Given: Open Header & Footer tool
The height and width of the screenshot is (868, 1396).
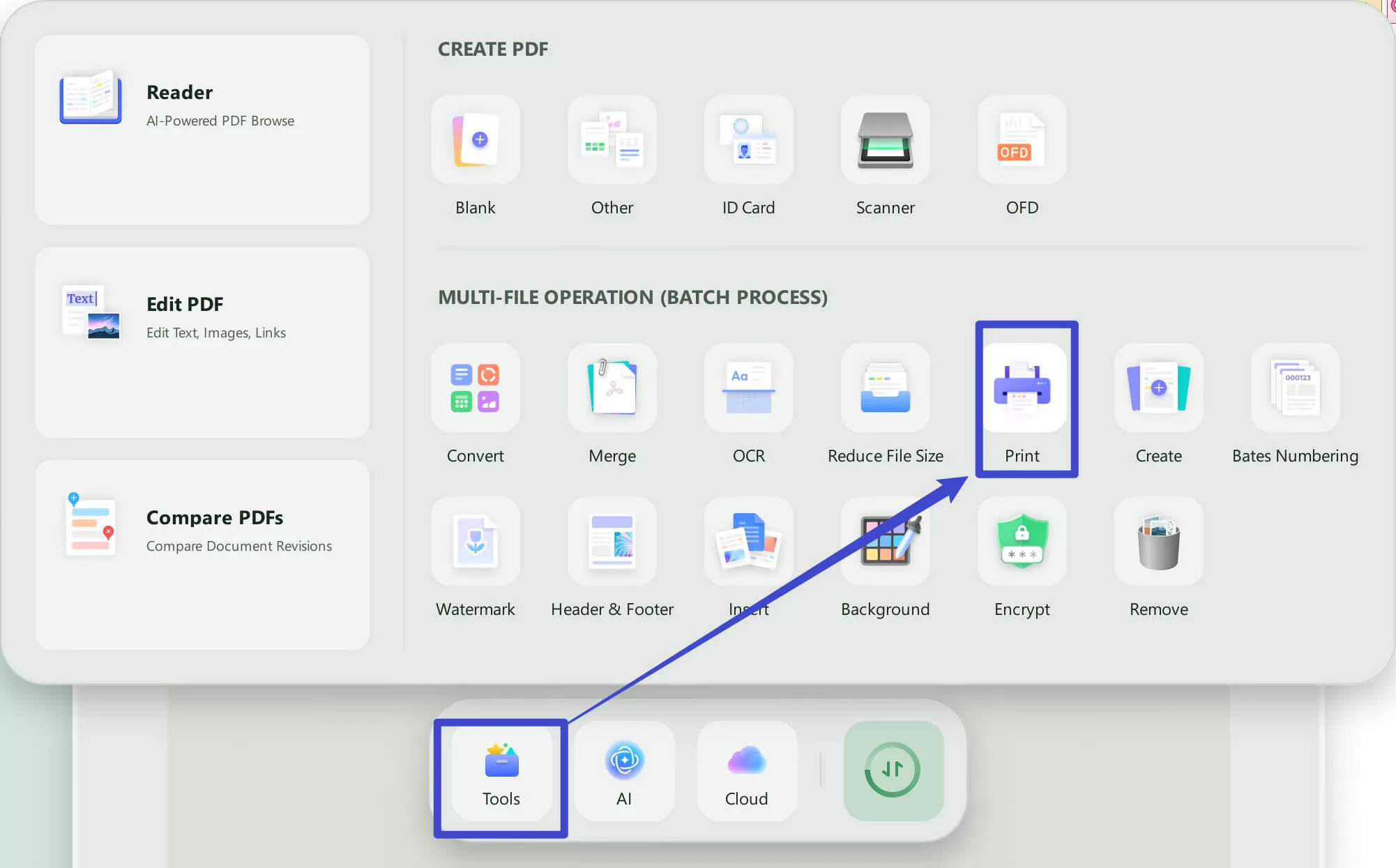Looking at the screenshot, I should (x=612, y=542).
